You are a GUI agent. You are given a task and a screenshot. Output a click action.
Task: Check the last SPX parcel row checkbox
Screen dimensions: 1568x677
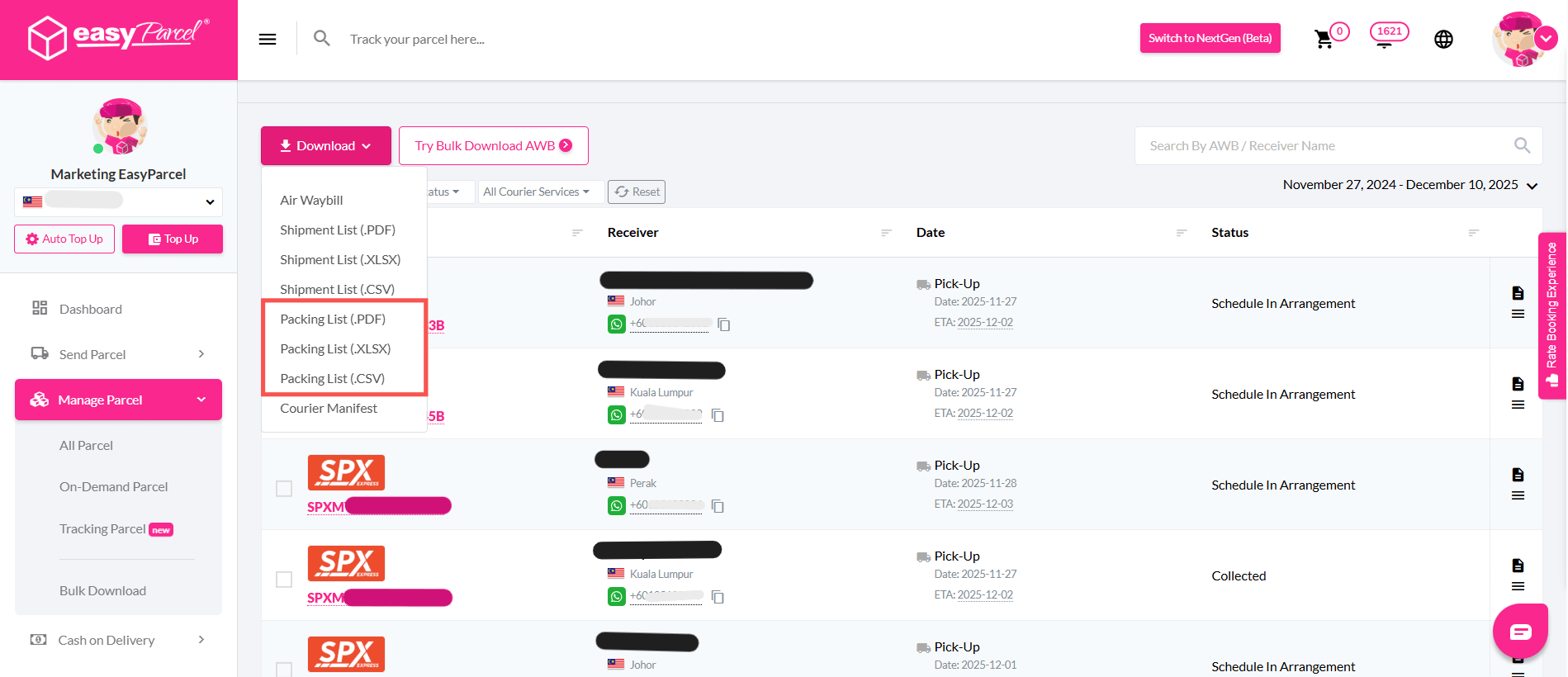pos(284,669)
